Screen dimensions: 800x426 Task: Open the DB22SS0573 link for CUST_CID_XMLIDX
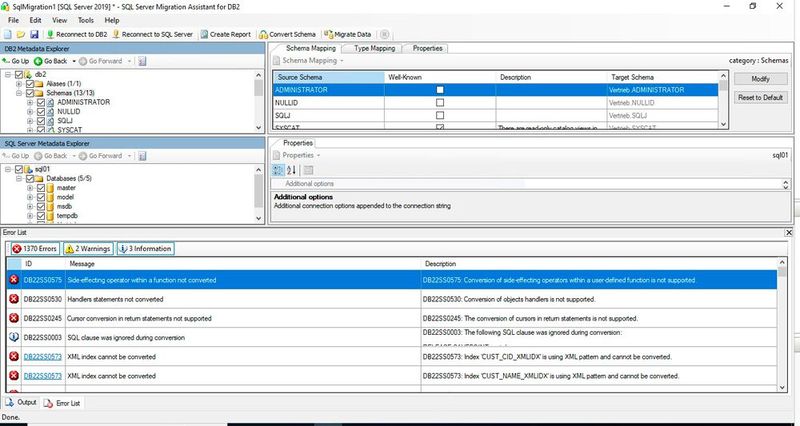(x=43, y=357)
